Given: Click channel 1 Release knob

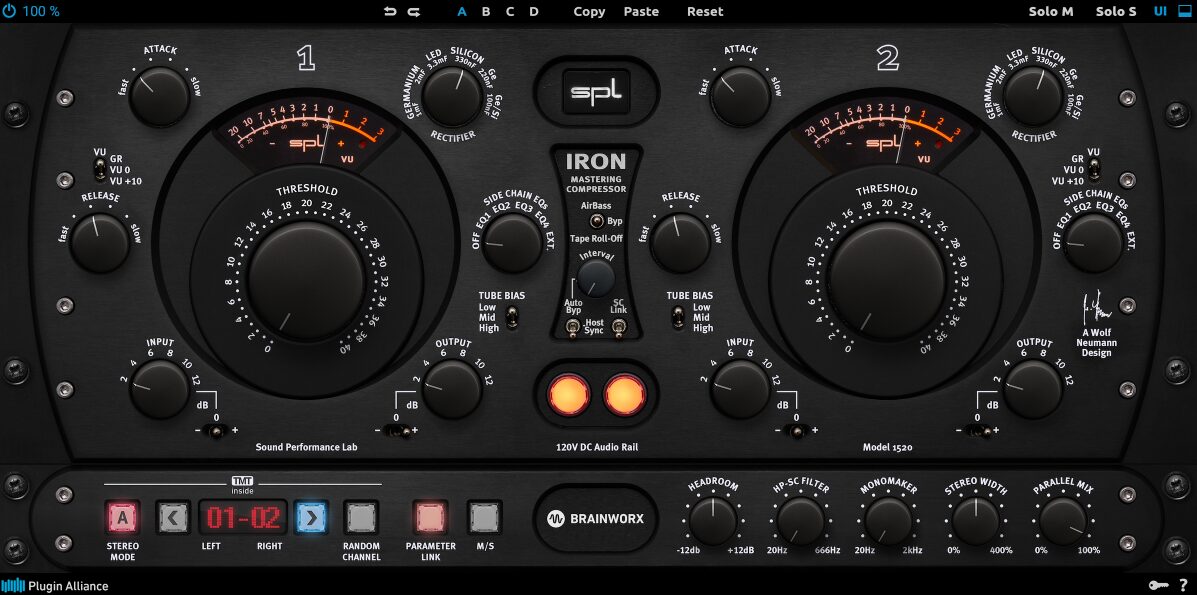Looking at the screenshot, I should (x=100, y=243).
